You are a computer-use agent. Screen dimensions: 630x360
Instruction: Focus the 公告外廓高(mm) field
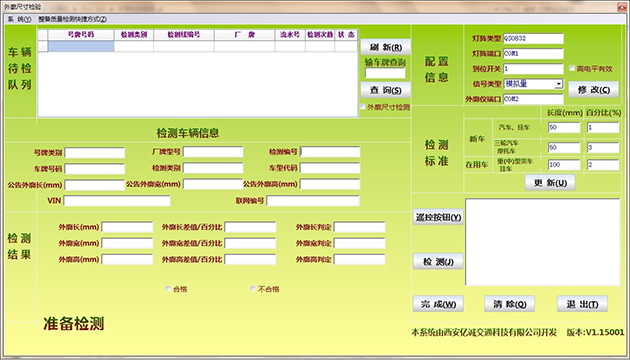[330, 184]
